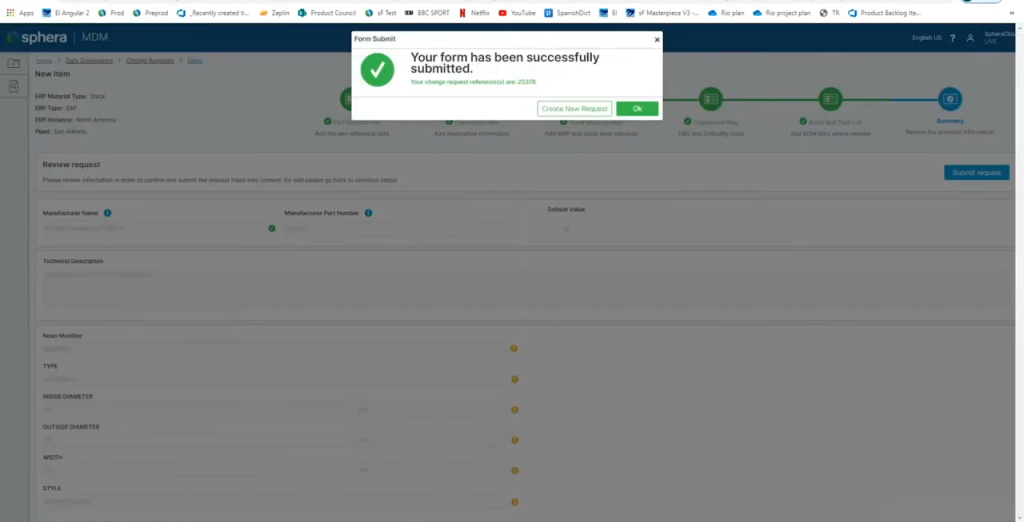Open the English US language selector
The height and width of the screenshot is (522, 1024).
tap(926, 38)
